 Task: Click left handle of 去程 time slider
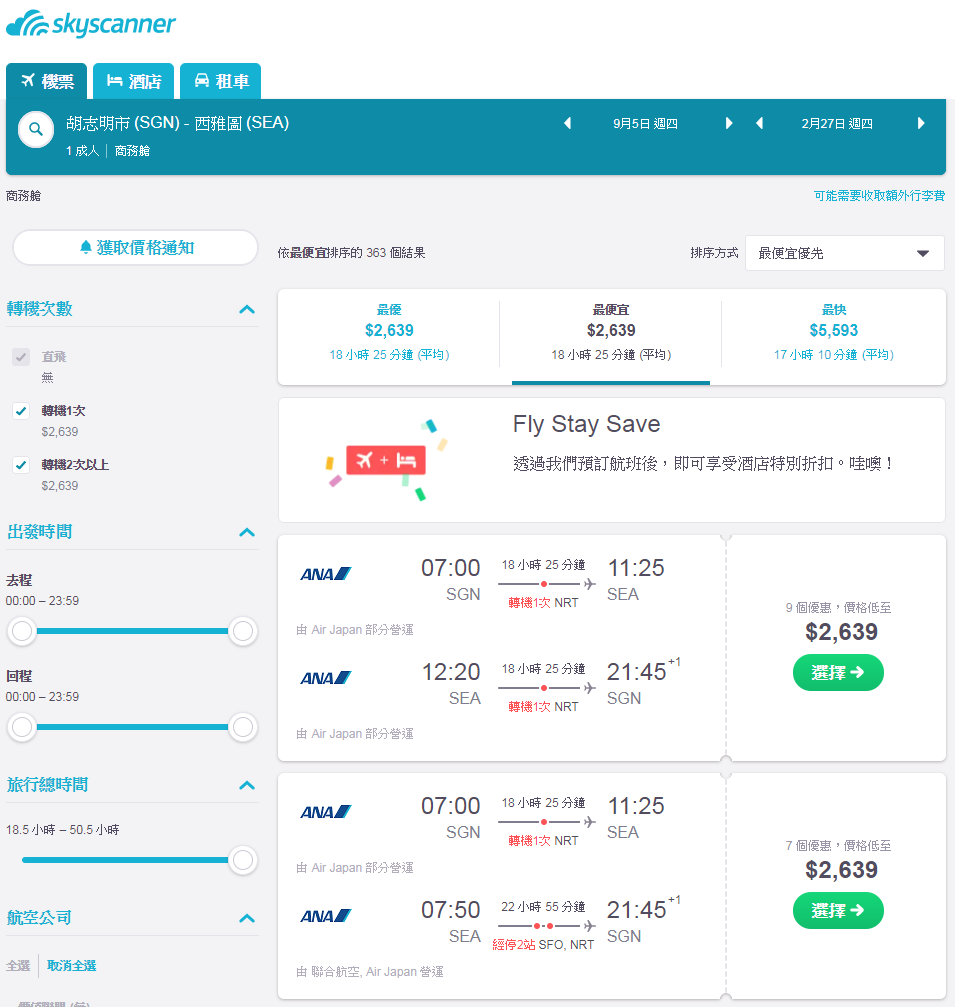click(x=22, y=631)
